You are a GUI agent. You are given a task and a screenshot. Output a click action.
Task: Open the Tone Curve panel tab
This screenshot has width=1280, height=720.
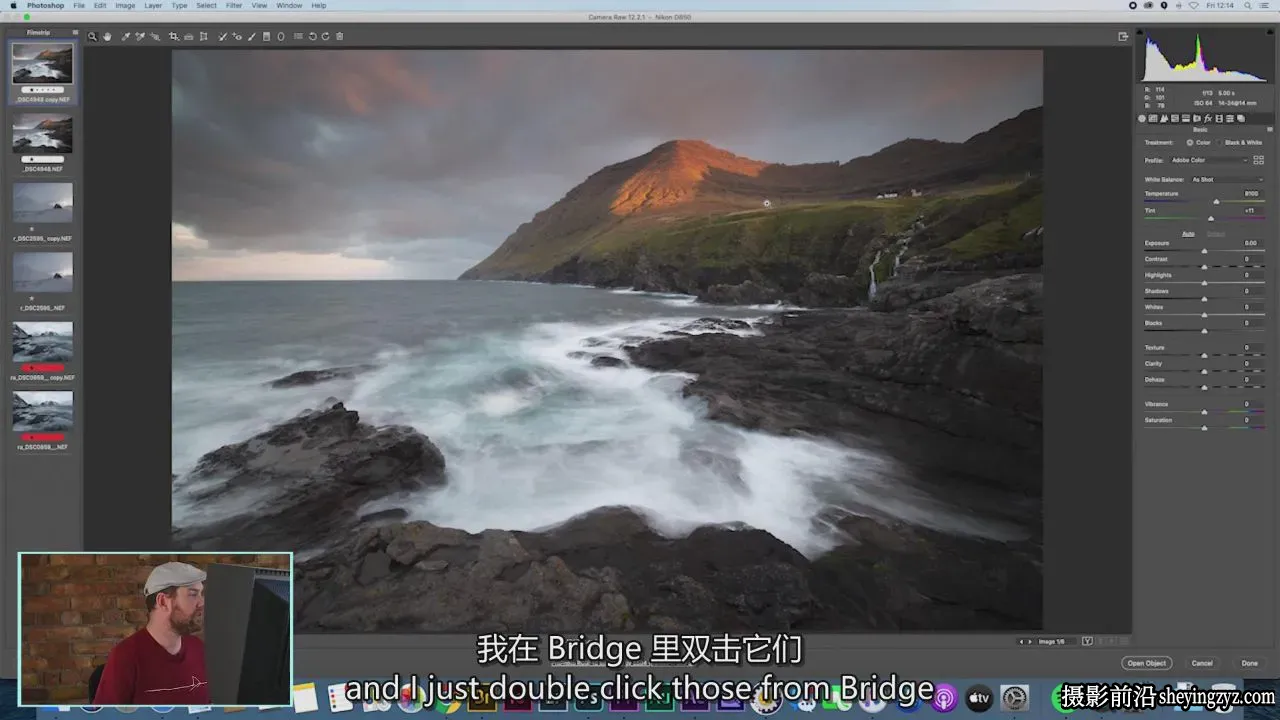(x=1153, y=118)
